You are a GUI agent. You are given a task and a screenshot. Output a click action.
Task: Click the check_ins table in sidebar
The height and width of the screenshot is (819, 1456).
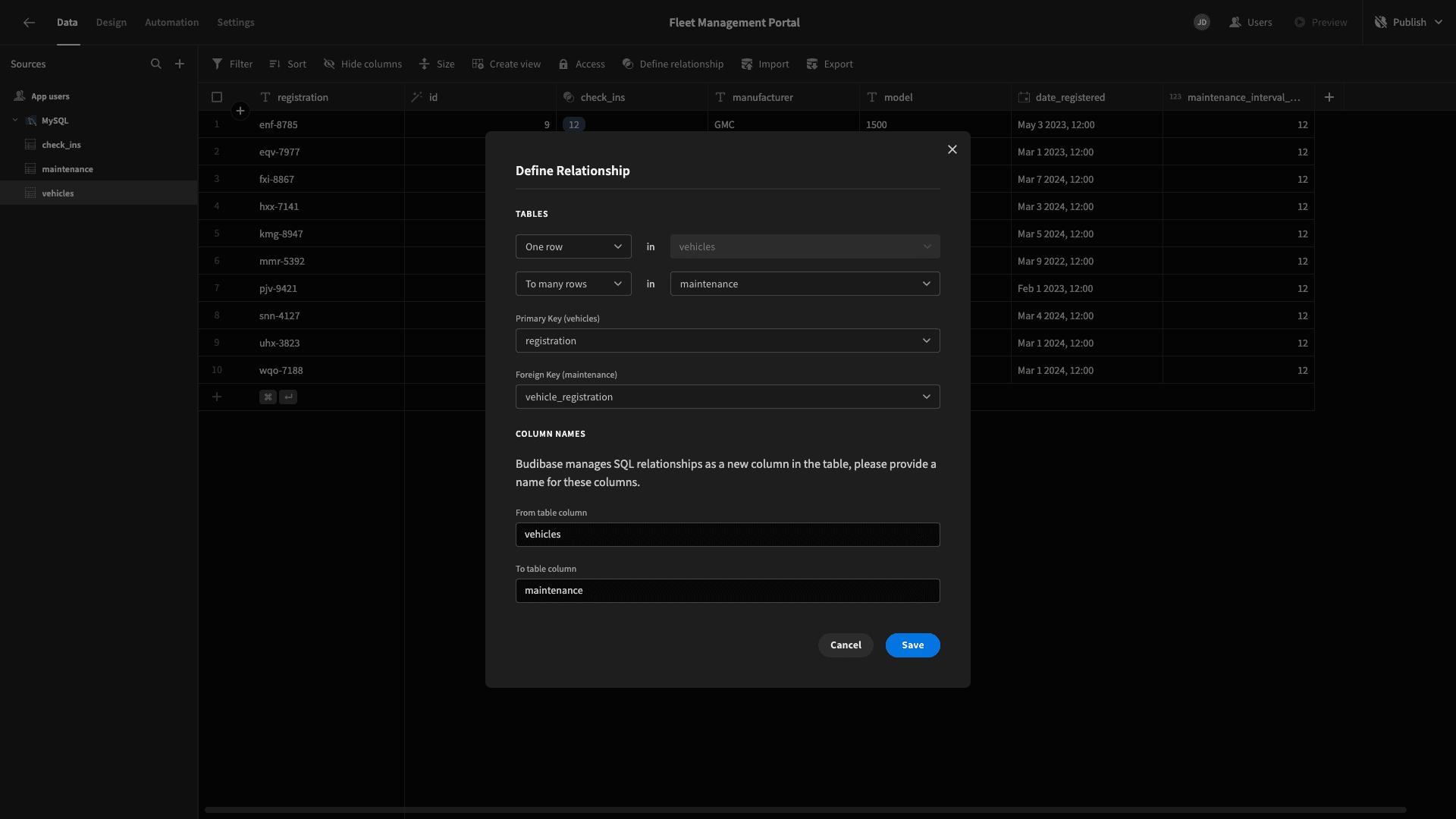61,145
